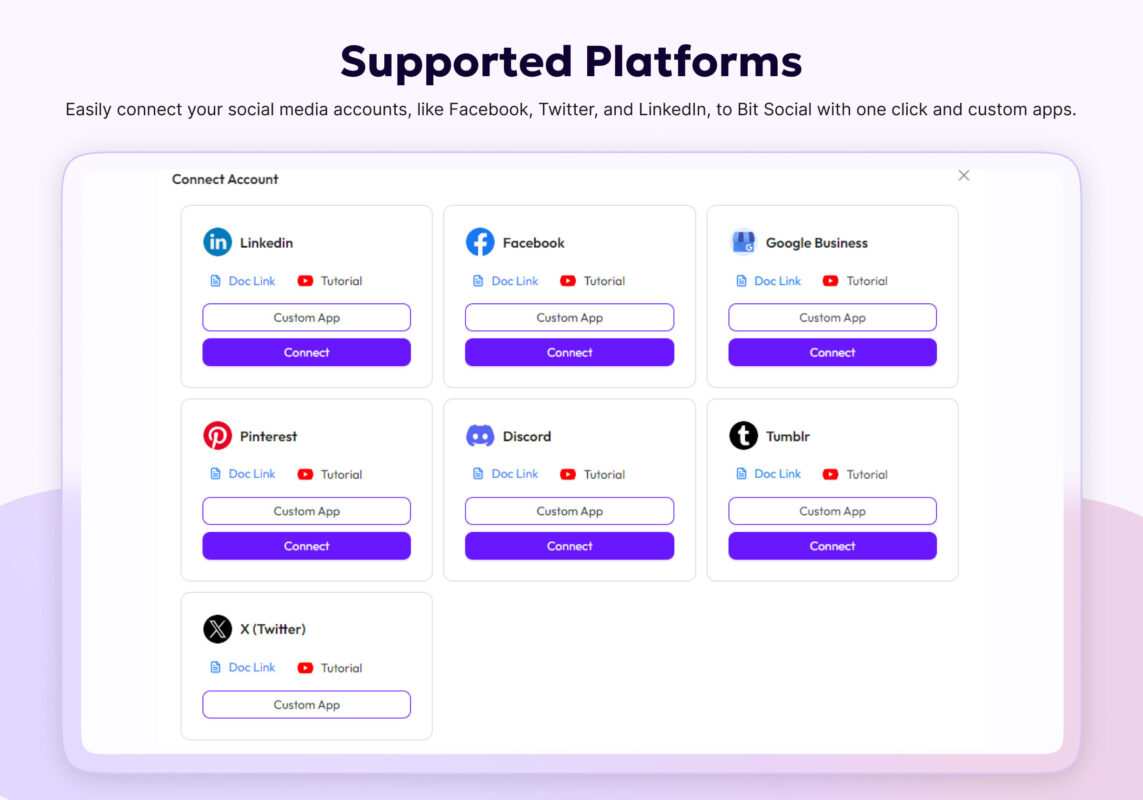The height and width of the screenshot is (800, 1143).
Task: Connect the LinkedIn account
Action: pyautogui.click(x=306, y=352)
